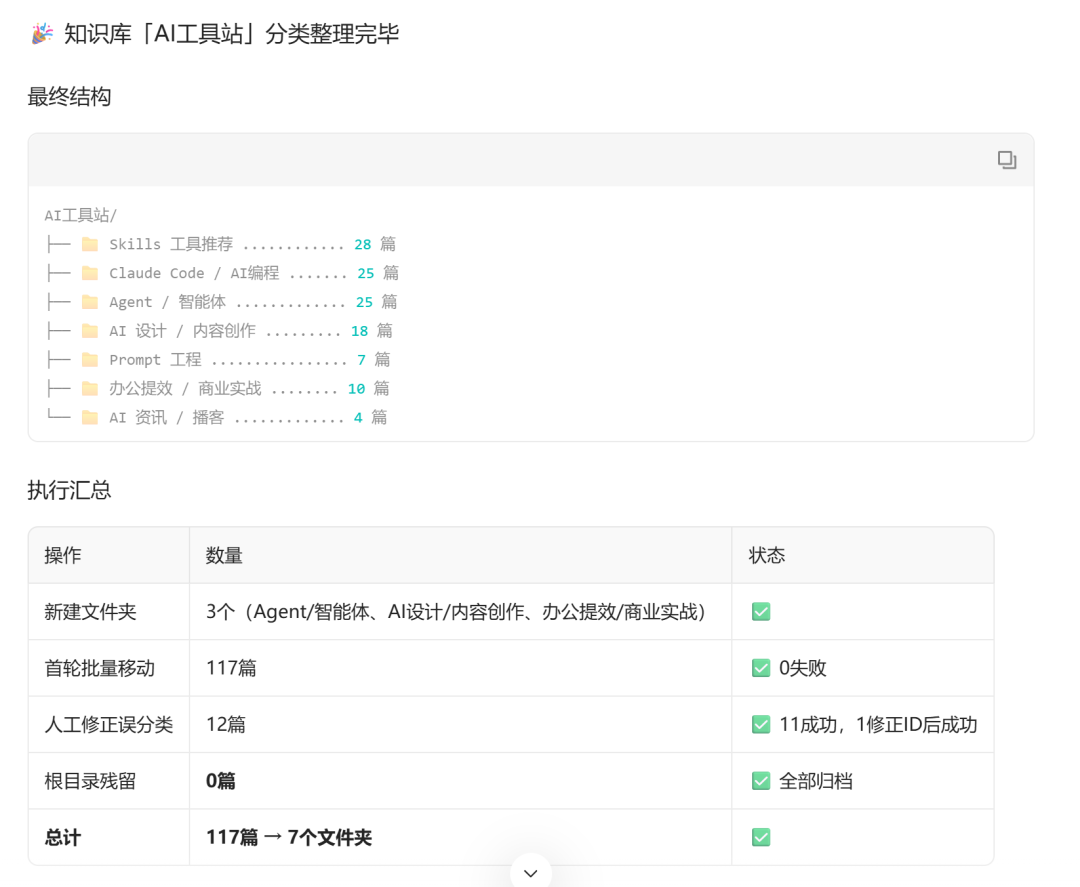Click the 28 篇 count link
Viewport: 1080px width, 887px height.
click(375, 244)
